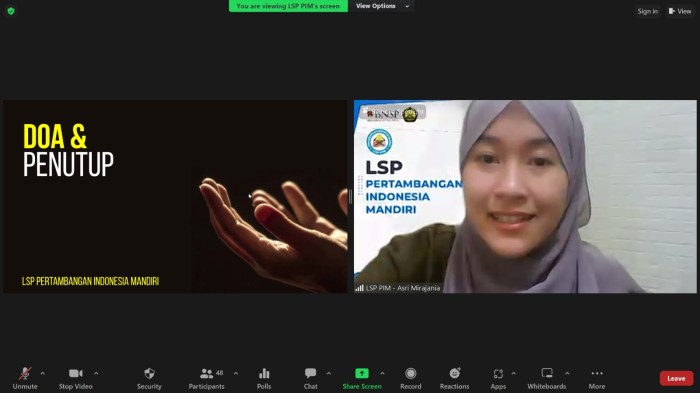Click the 'You are viewing LSP PIM's screen' banner
The height and width of the screenshot is (393, 700).
tap(288, 6)
